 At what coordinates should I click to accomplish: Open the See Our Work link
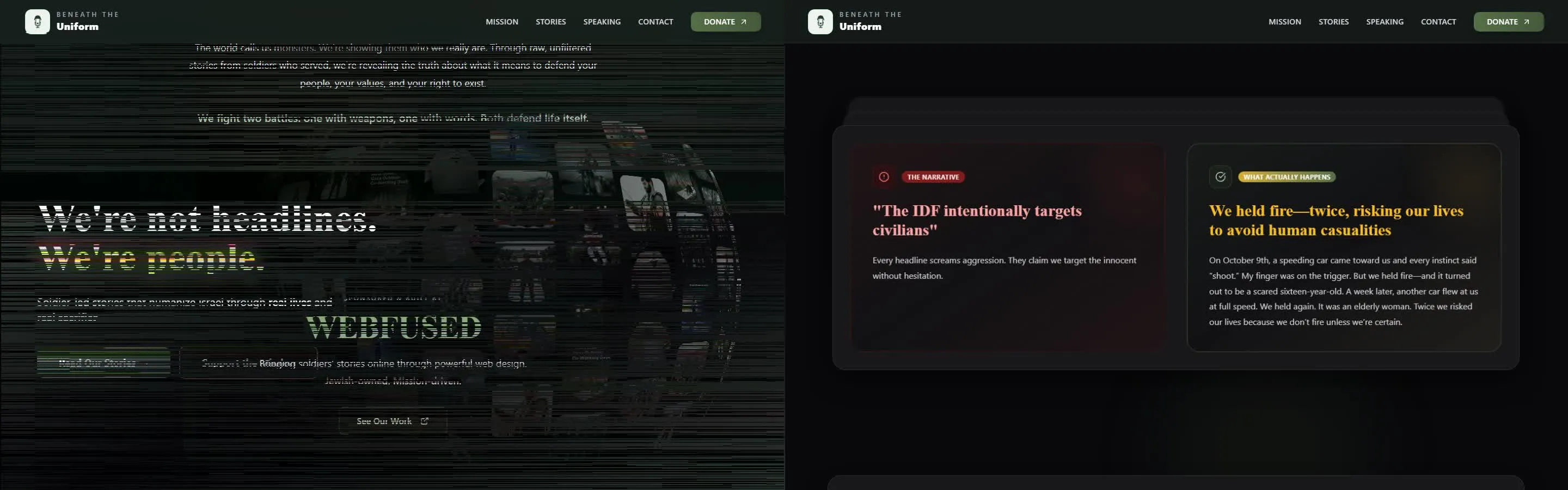coord(393,421)
